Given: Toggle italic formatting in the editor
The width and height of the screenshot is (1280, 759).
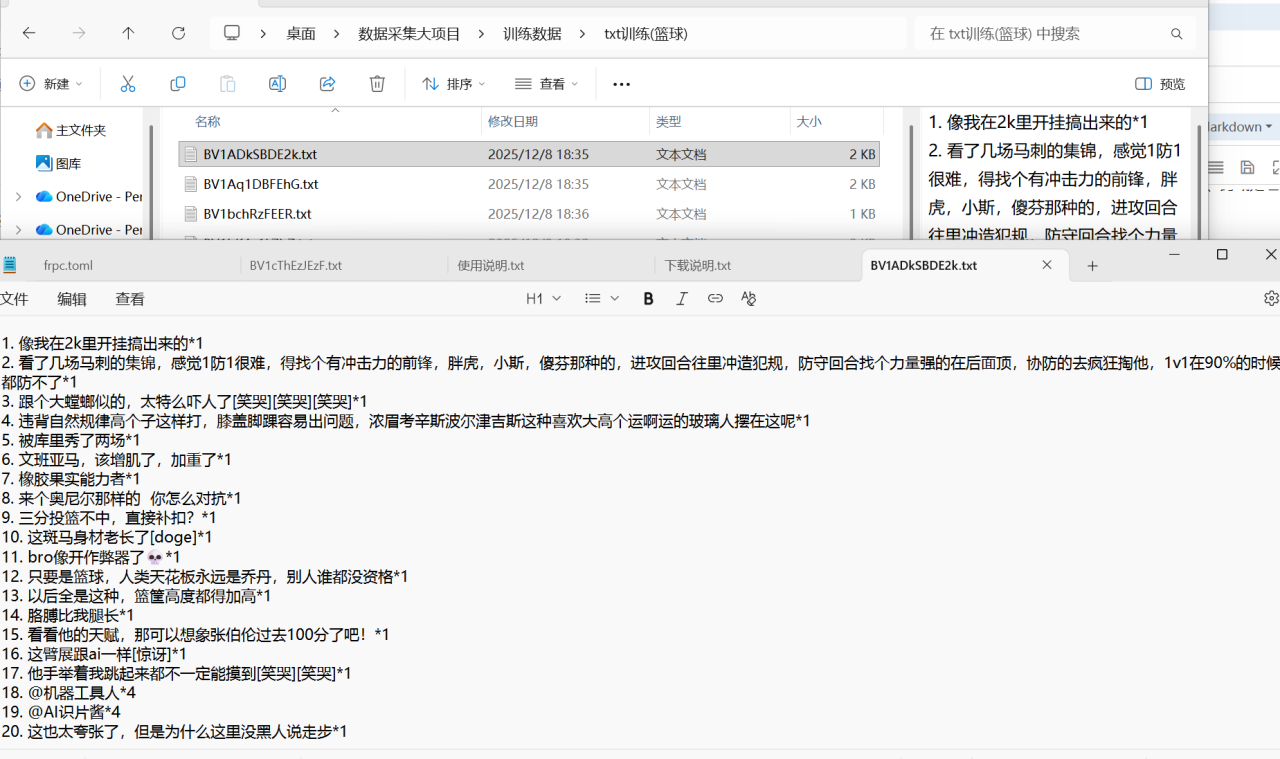Looking at the screenshot, I should tap(681, 297).
